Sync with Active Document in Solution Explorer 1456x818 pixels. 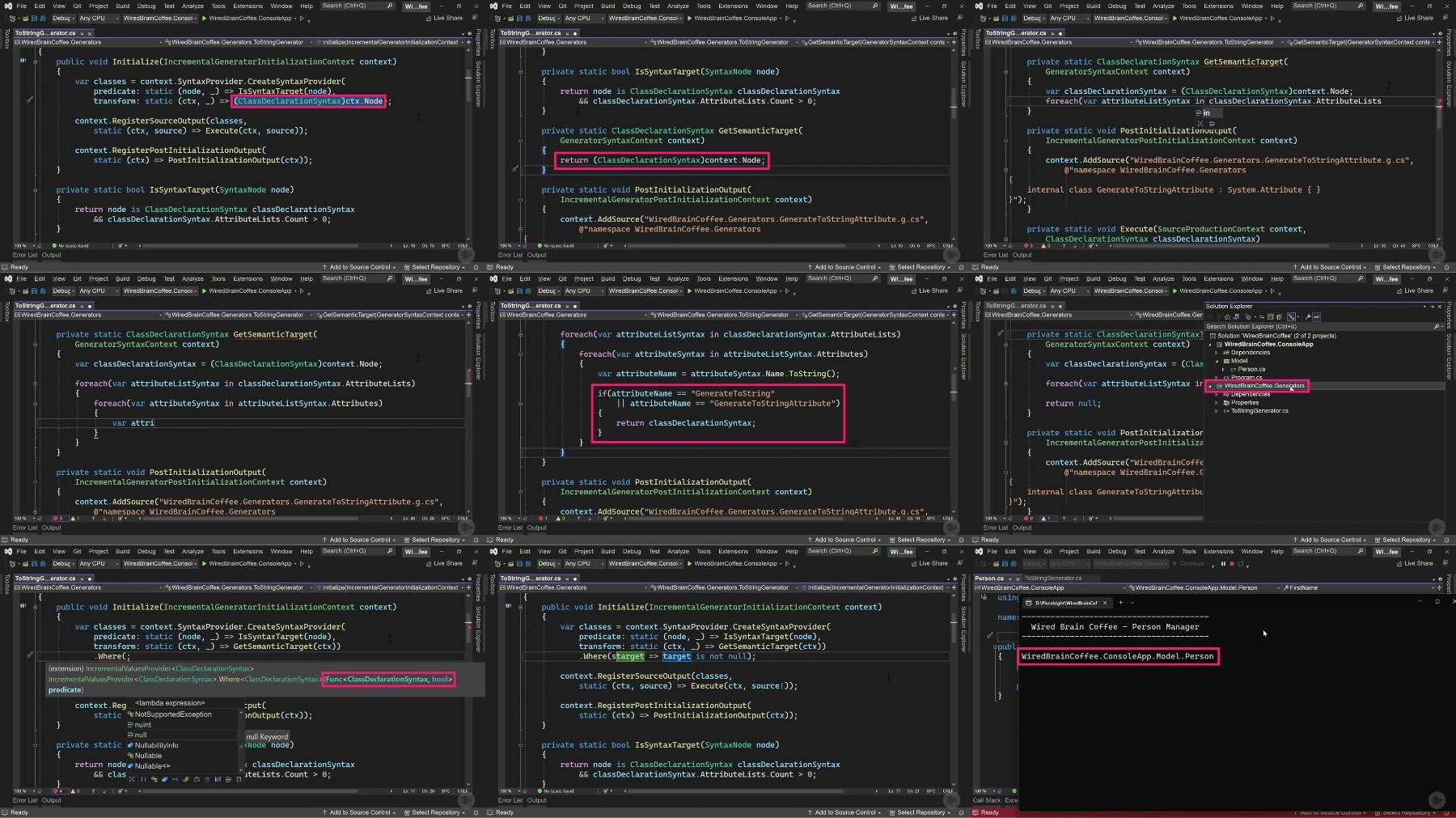tap(1262, 317)
